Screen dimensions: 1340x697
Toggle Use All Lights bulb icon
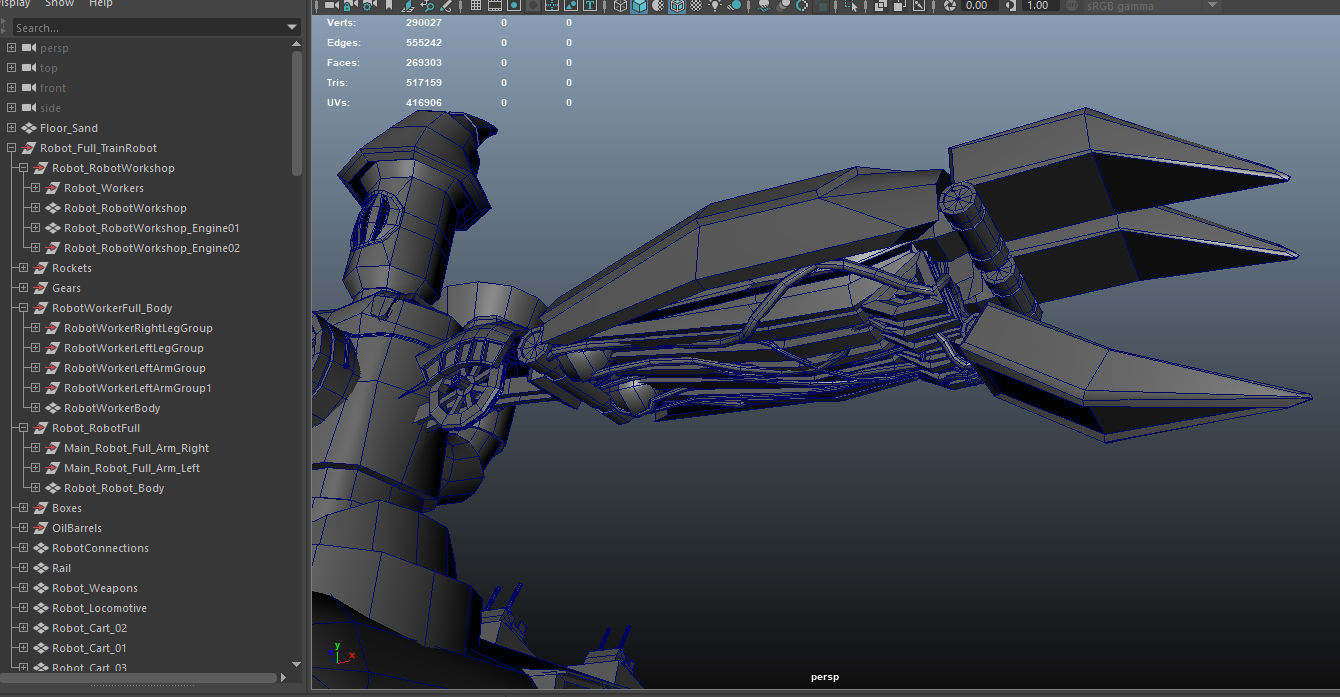pos(716,5)
